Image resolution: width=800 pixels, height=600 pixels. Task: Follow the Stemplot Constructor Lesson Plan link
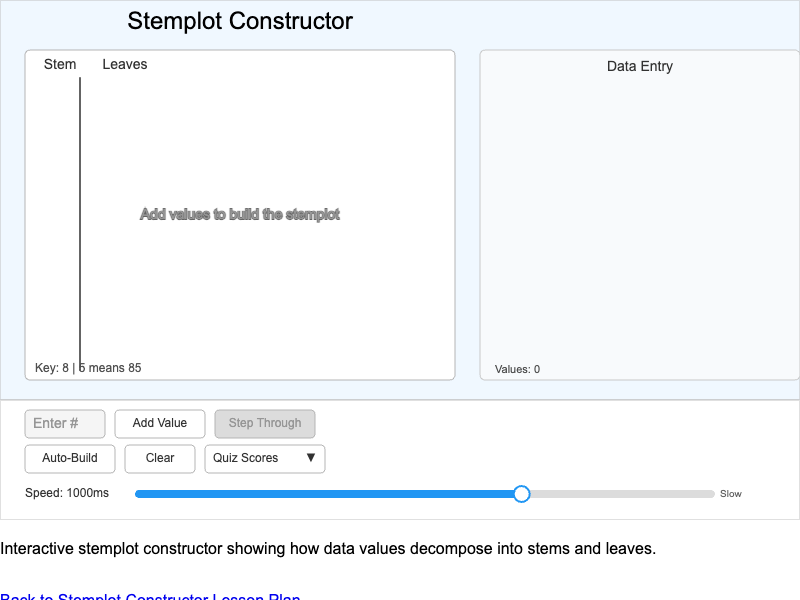150,597
